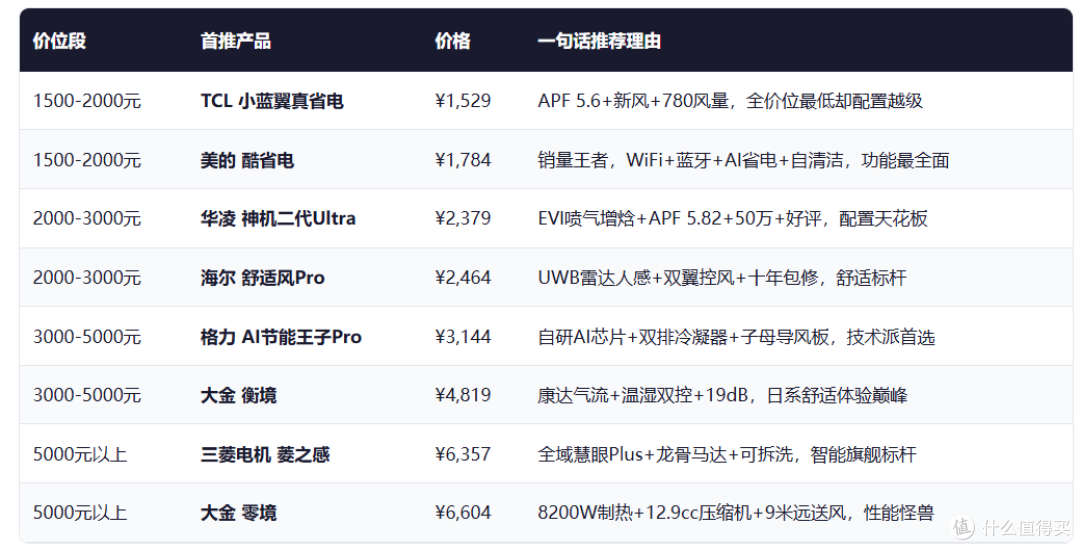Screen dimensions: 1080x550
Task: Select product 格力 AI节能王子Pro
Action: coord(281,337)
